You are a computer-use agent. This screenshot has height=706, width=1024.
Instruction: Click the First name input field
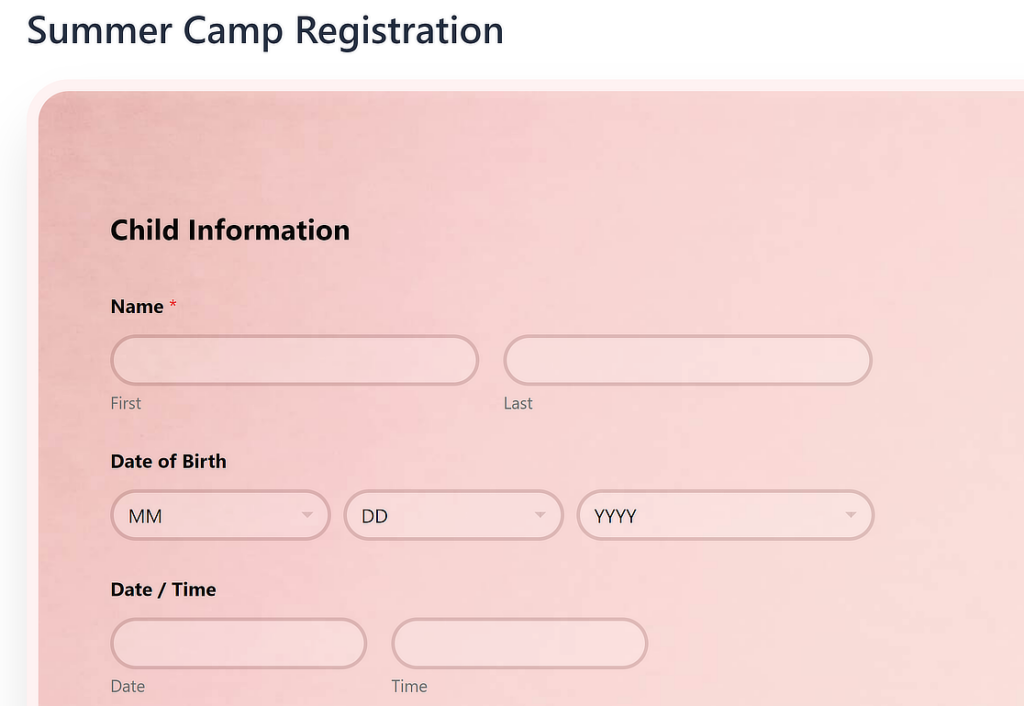[x=293, y=360]
